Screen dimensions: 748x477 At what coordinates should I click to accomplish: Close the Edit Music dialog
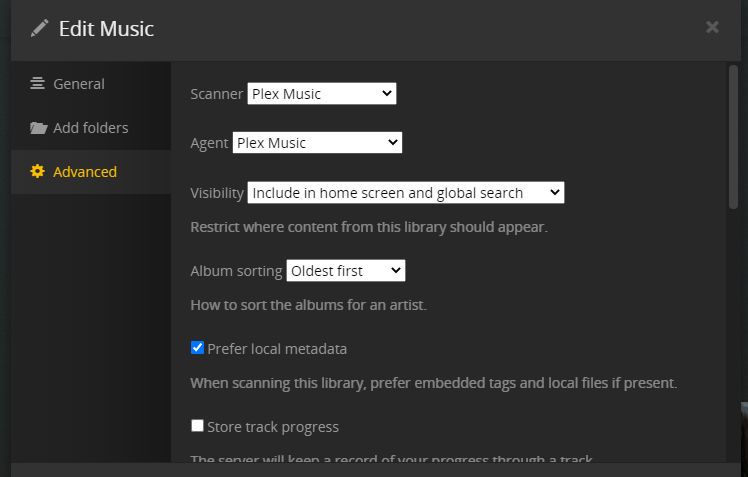click(712, 27)
